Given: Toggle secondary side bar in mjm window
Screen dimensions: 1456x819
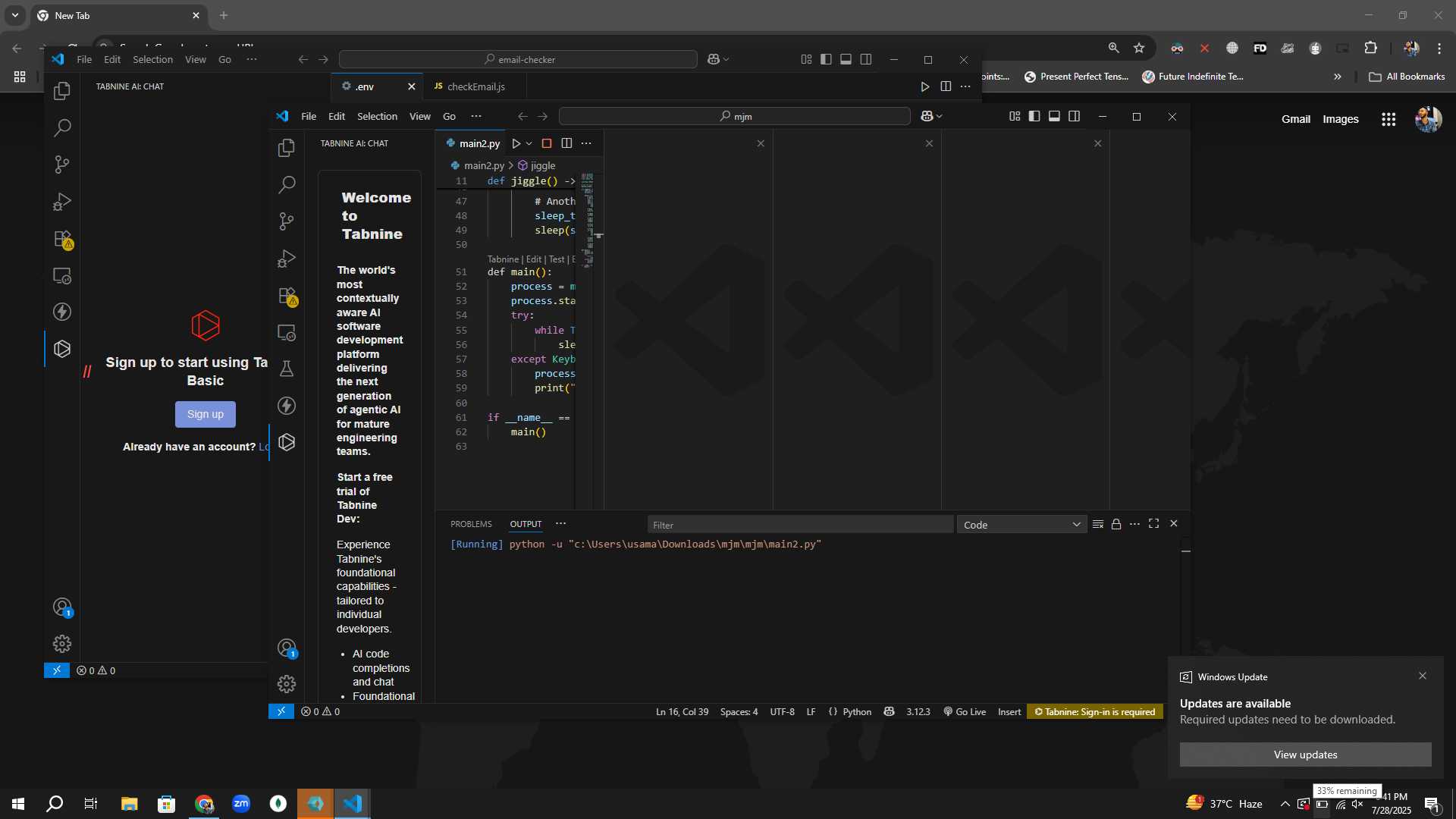Looking at the screenshot, I should [x=1074, y=116].
